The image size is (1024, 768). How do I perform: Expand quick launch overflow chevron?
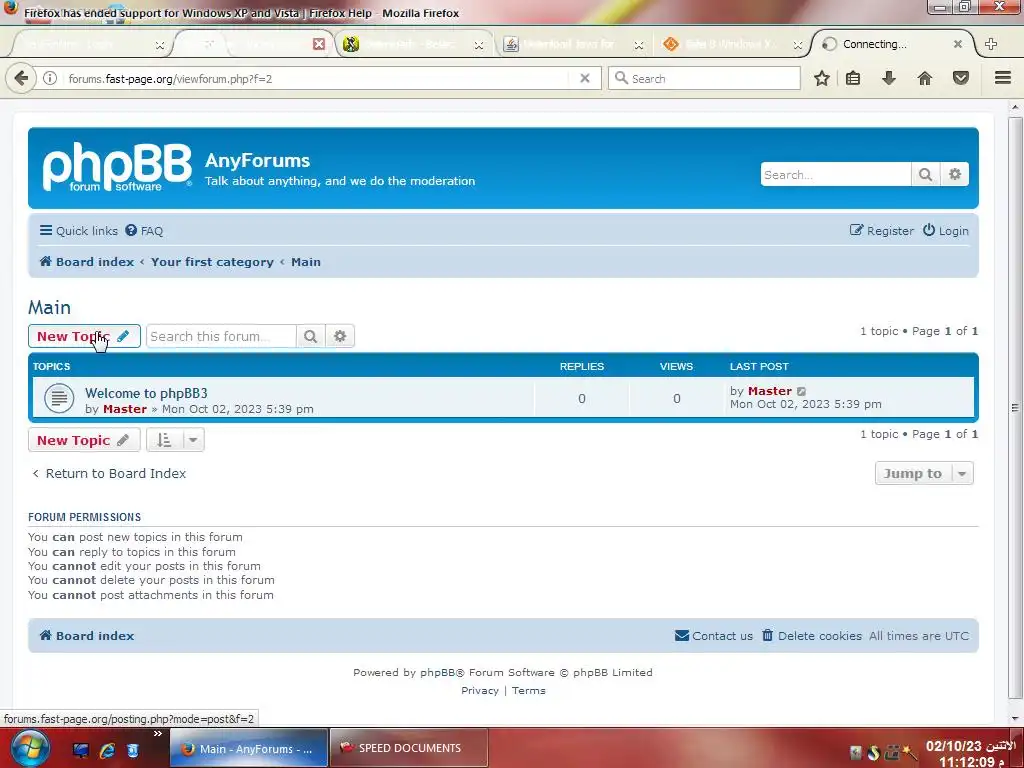pyautogui.click(x=157, y=734)
